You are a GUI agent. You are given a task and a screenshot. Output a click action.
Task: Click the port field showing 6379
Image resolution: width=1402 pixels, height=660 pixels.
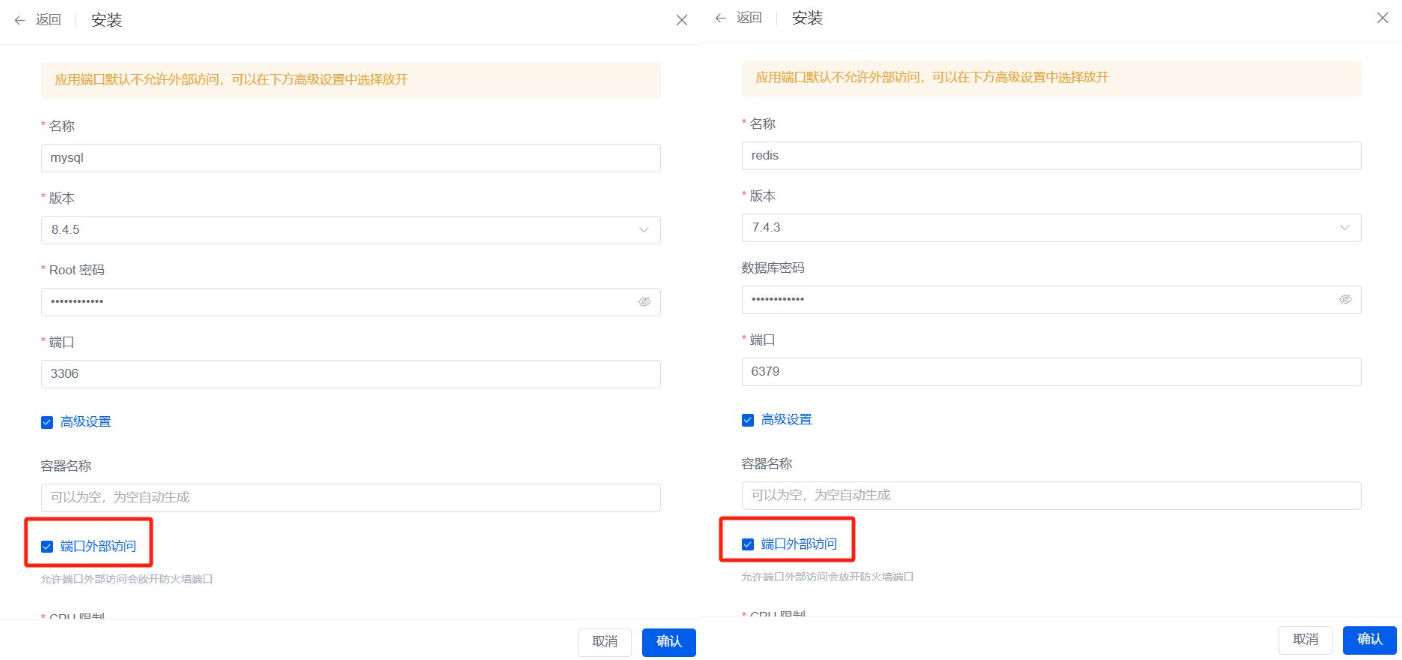pyautogui.click(x=1052, y=372)
